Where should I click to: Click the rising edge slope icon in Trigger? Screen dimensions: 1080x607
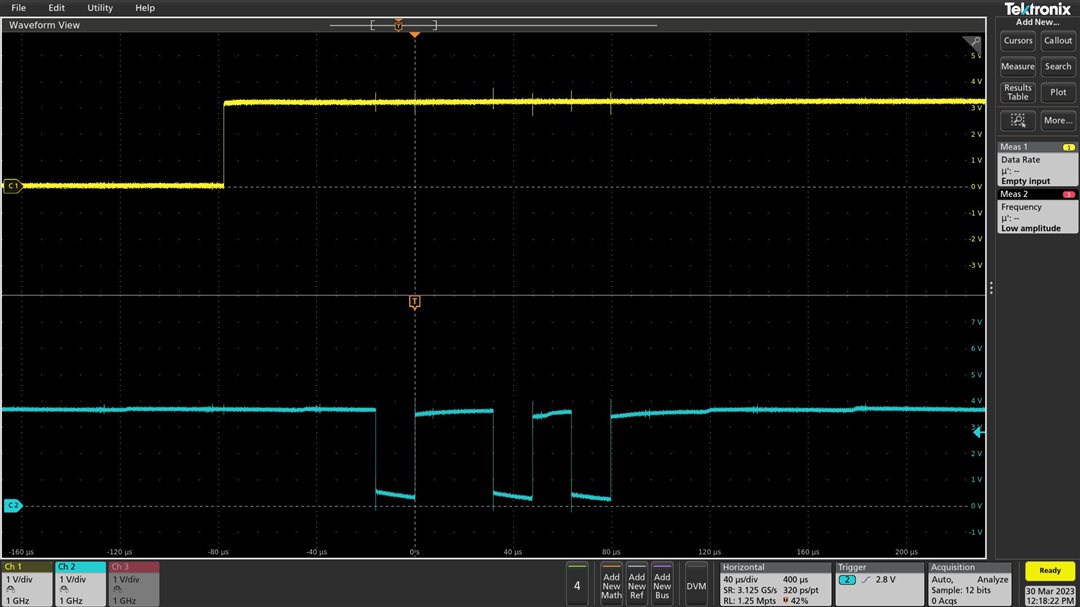coord(866,580)
